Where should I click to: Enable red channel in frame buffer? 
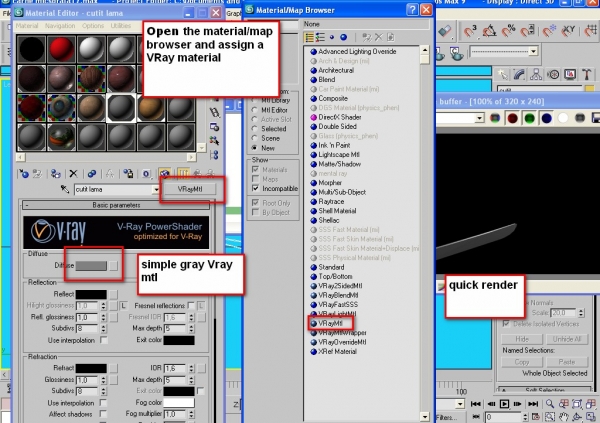[512, 118]
